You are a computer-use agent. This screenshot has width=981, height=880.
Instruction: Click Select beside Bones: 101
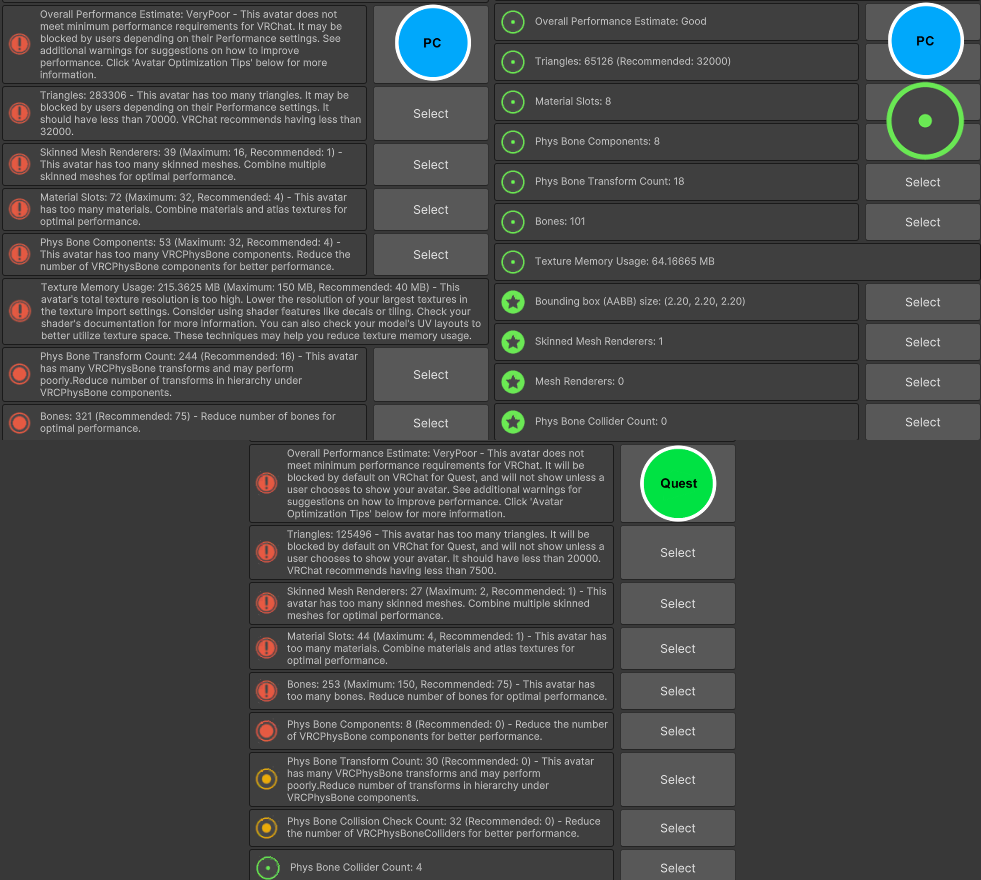tap(923, 222)
